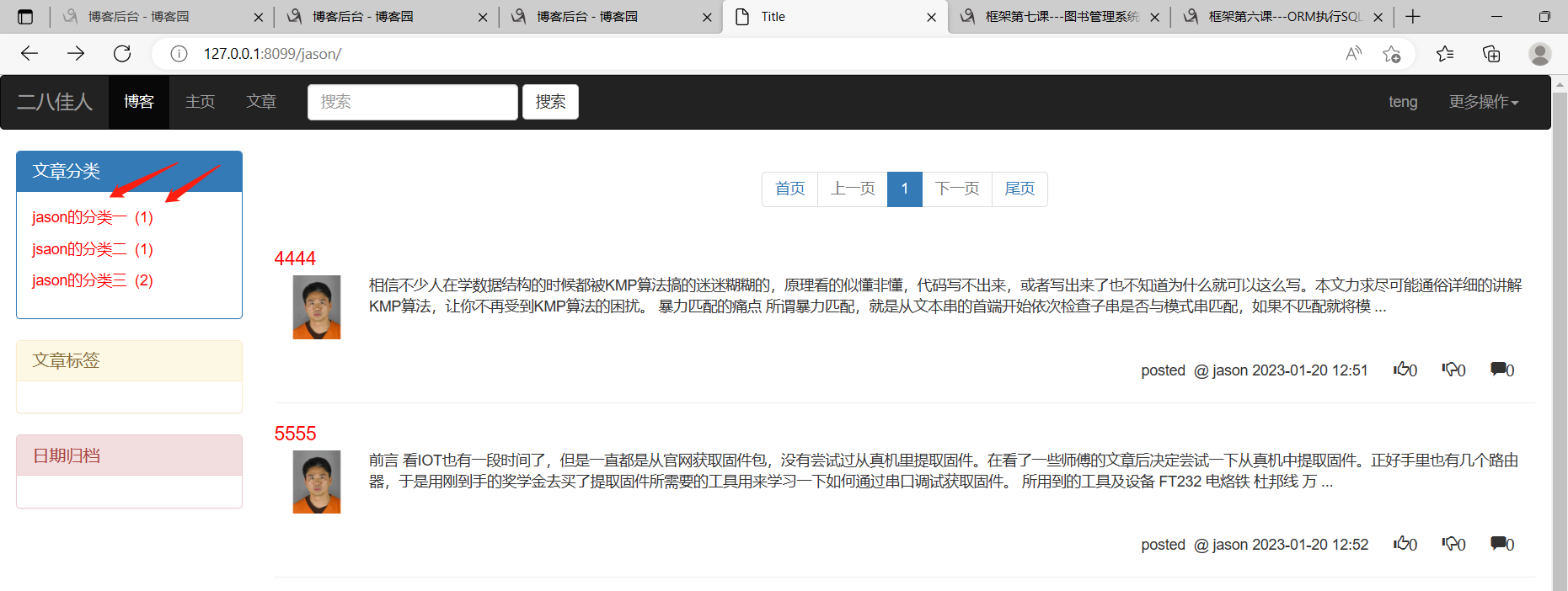Click the browser back arrow
This screenshot has height=591, width=1568.
pos(29,54)
